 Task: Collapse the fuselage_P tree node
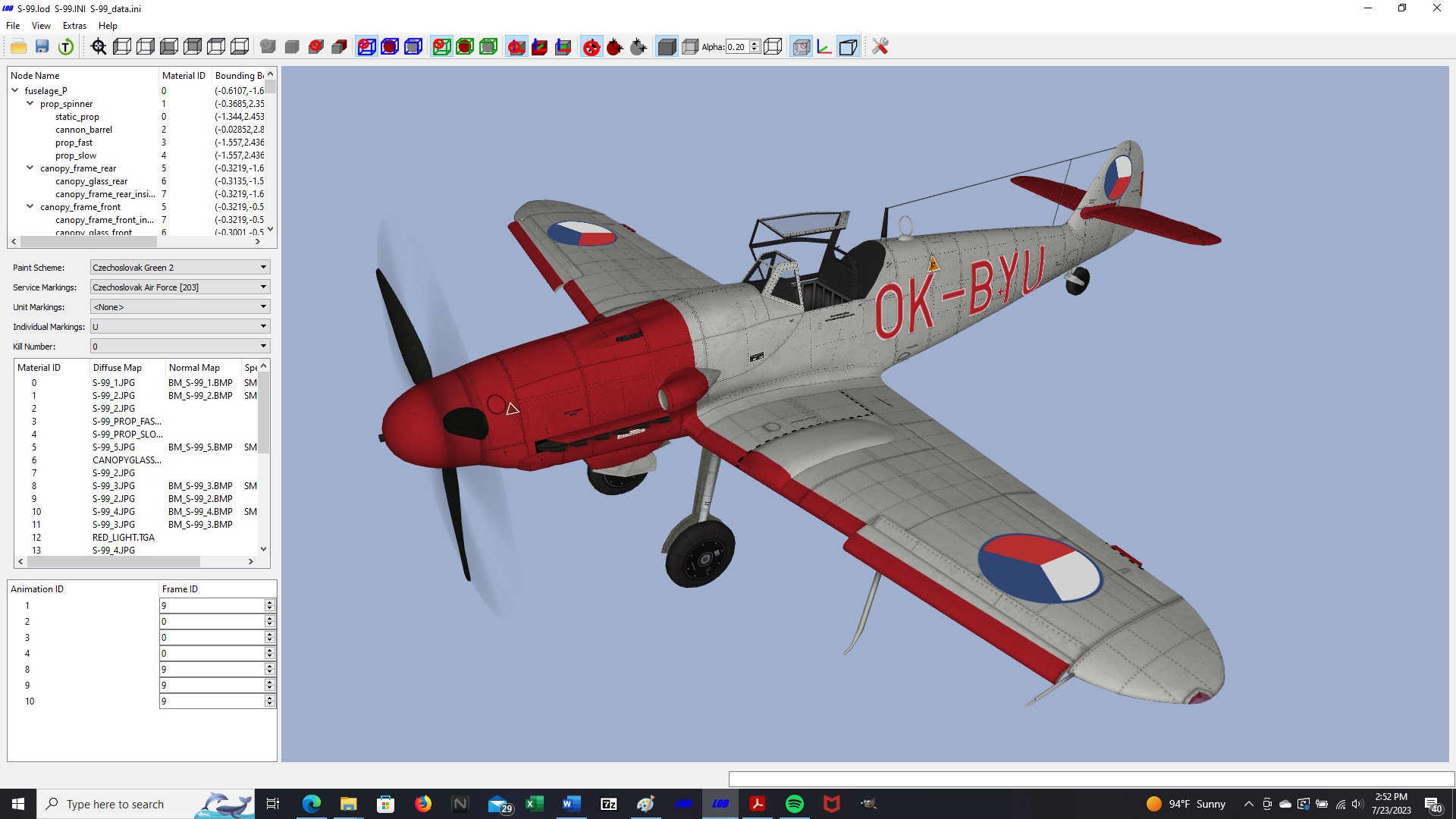pyautogui.click(x=15, y=90)
